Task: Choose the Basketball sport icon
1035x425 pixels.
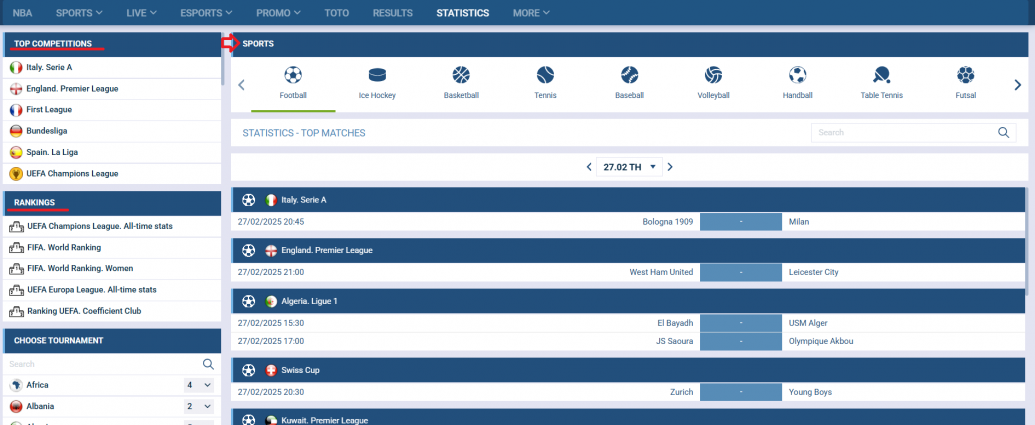Action: pos(461,75)
